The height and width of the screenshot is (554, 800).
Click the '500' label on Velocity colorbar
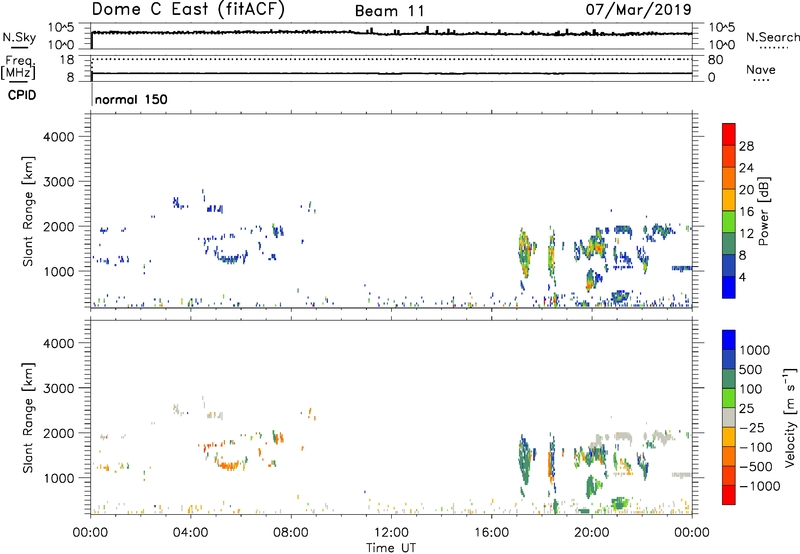(750, 370)
